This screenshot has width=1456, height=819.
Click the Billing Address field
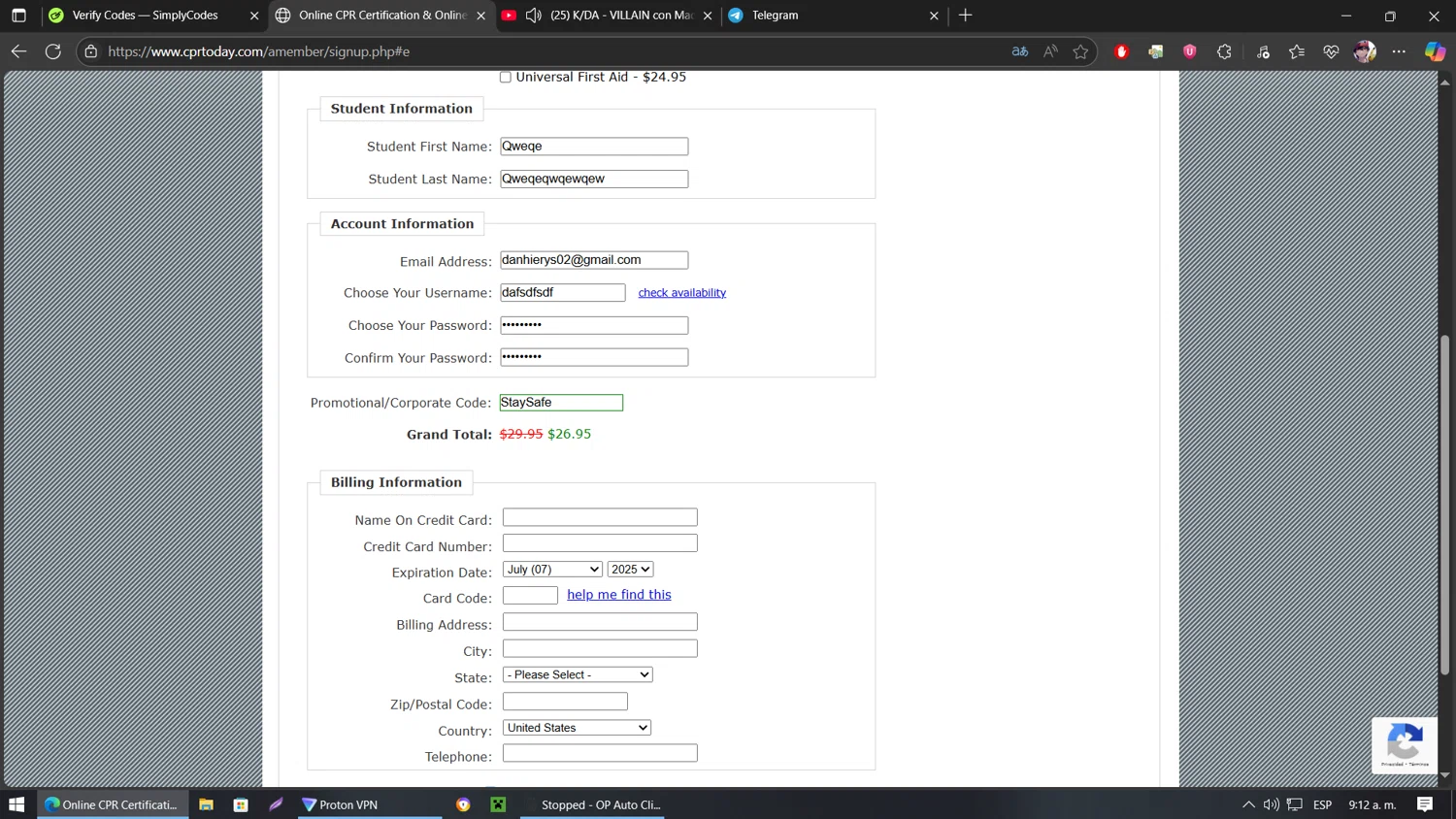point(600,622)
